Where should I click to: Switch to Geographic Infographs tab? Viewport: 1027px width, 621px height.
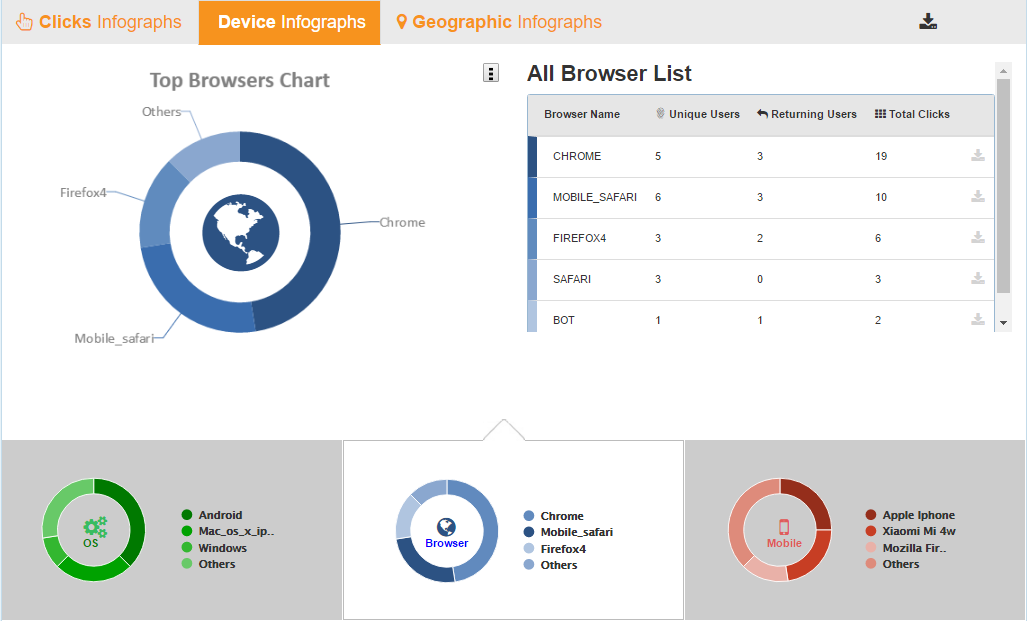click(x=499, y=22)
